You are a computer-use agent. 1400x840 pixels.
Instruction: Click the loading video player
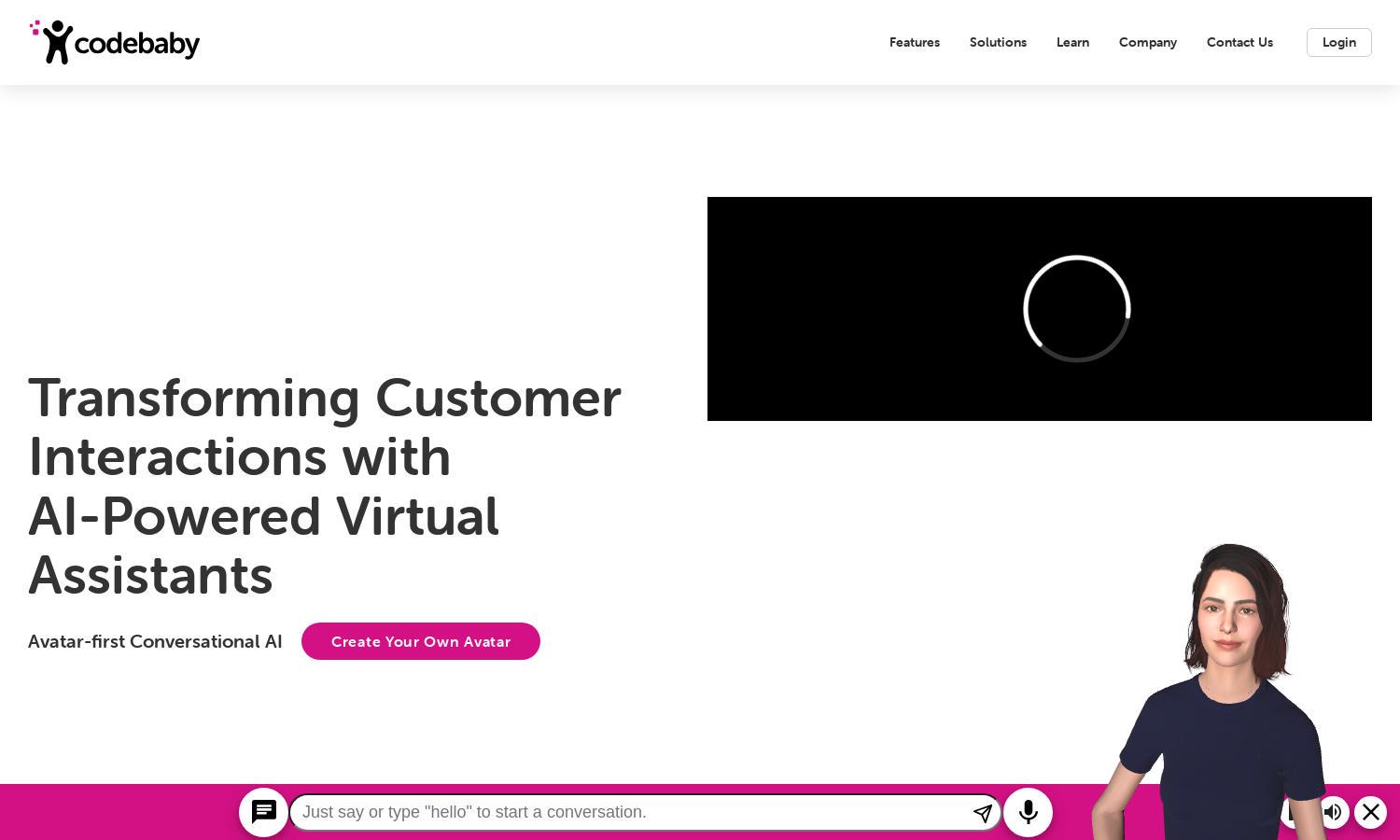1040,309
